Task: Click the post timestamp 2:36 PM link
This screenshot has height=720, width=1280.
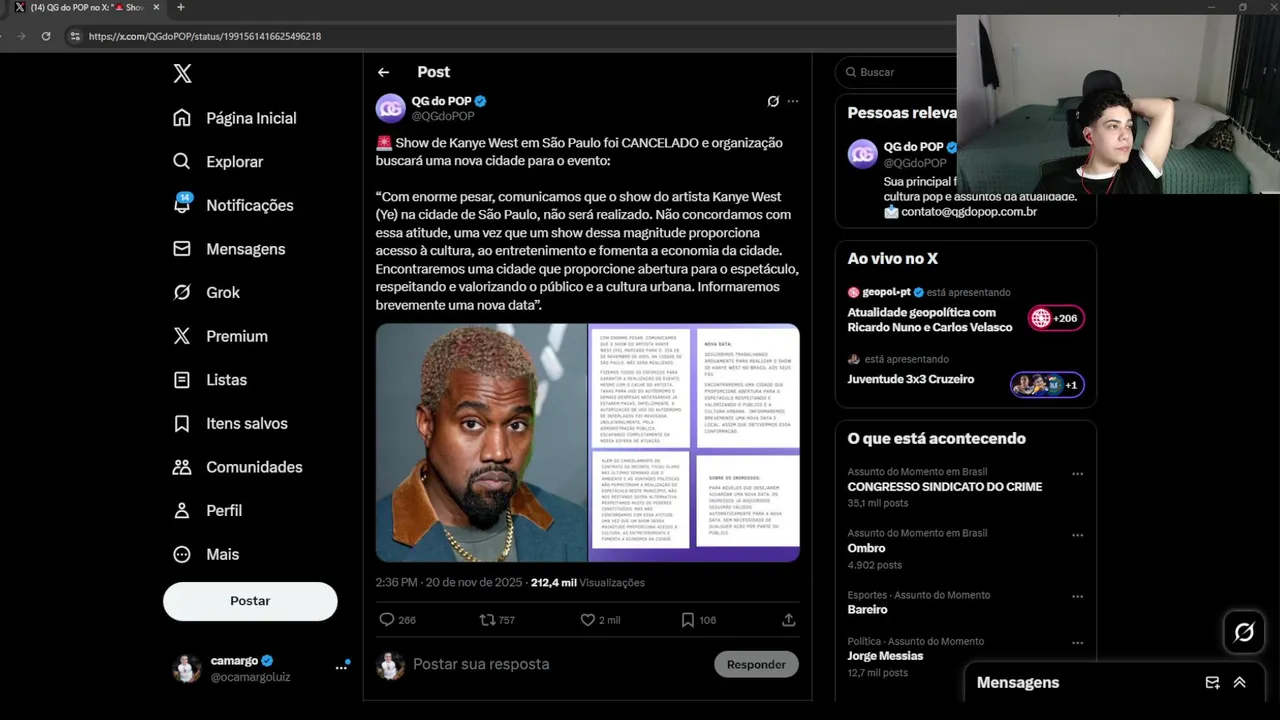Action: [x=449, y=582]
